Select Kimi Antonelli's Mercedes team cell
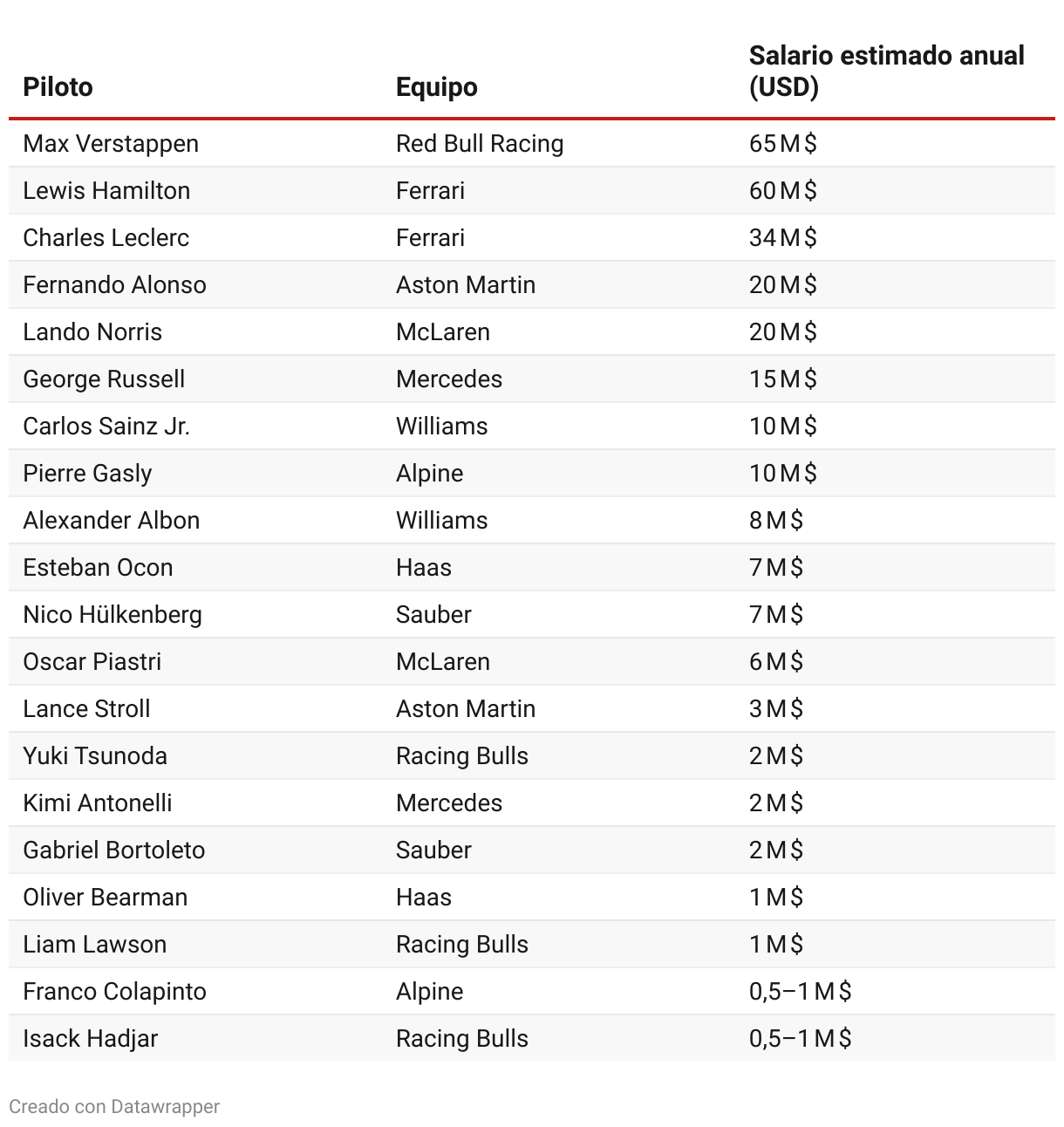The height and width of the screenshot is (1127, 1064). 449,803
